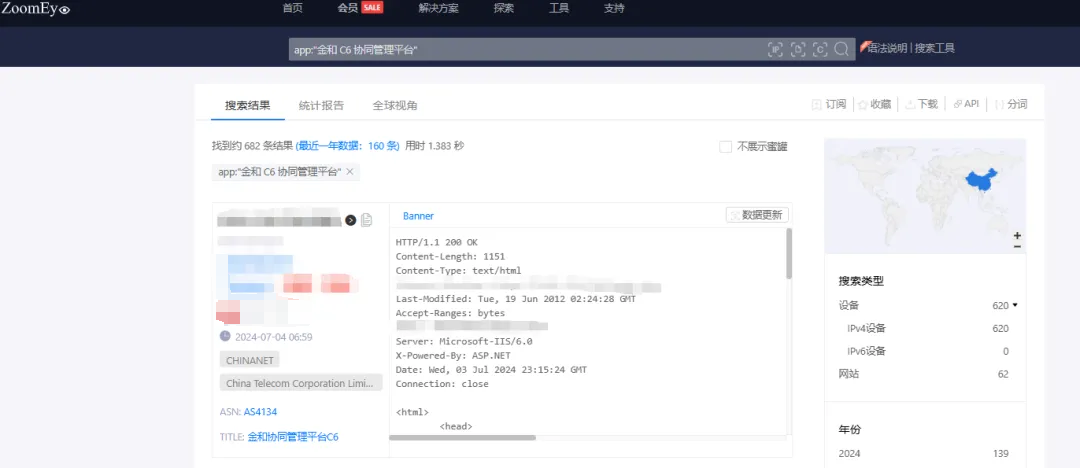Open title link 金和协同管理平台C6
The image size is (1080, 468).
293,437
